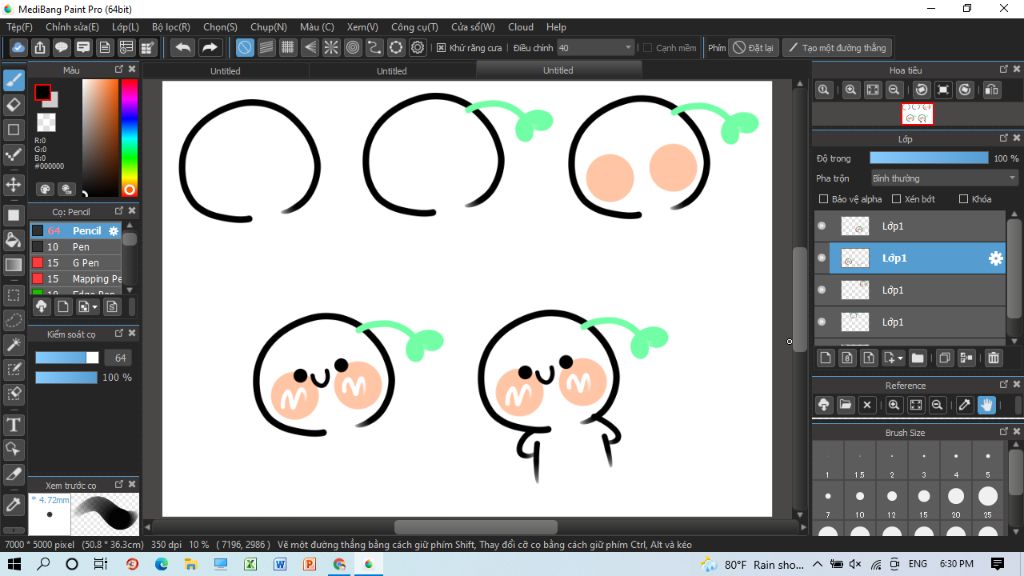Select the Gradient tool
This screenshot has width=1024, height=576.
tap(14, 264)
